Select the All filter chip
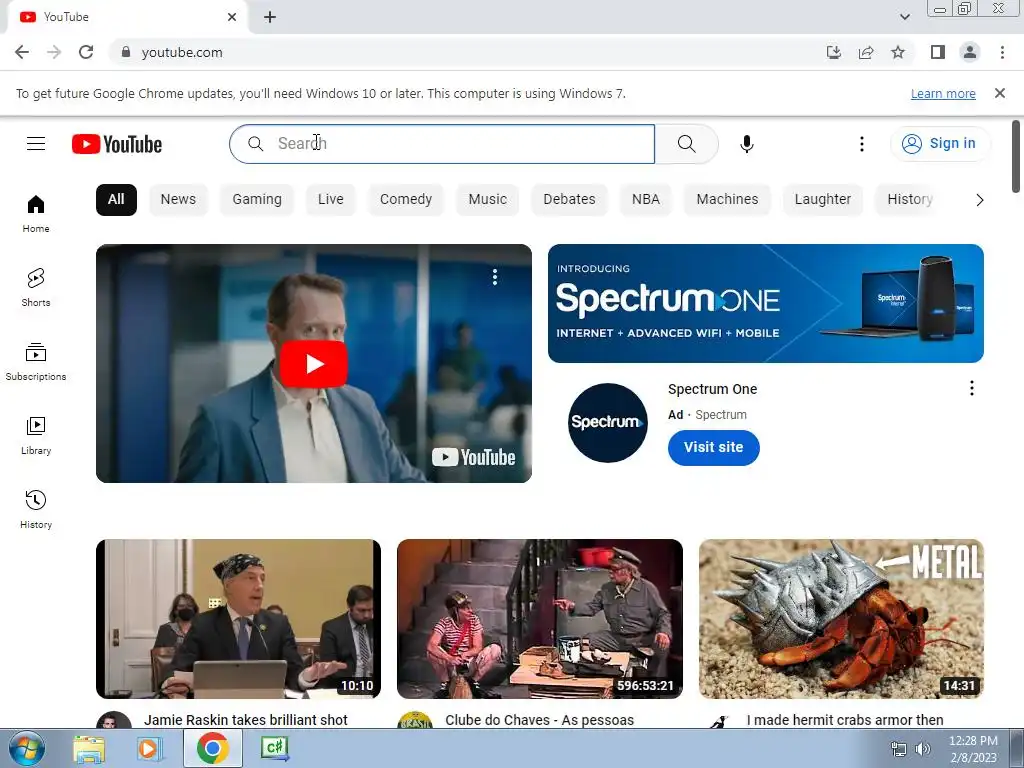 [116, 200]
